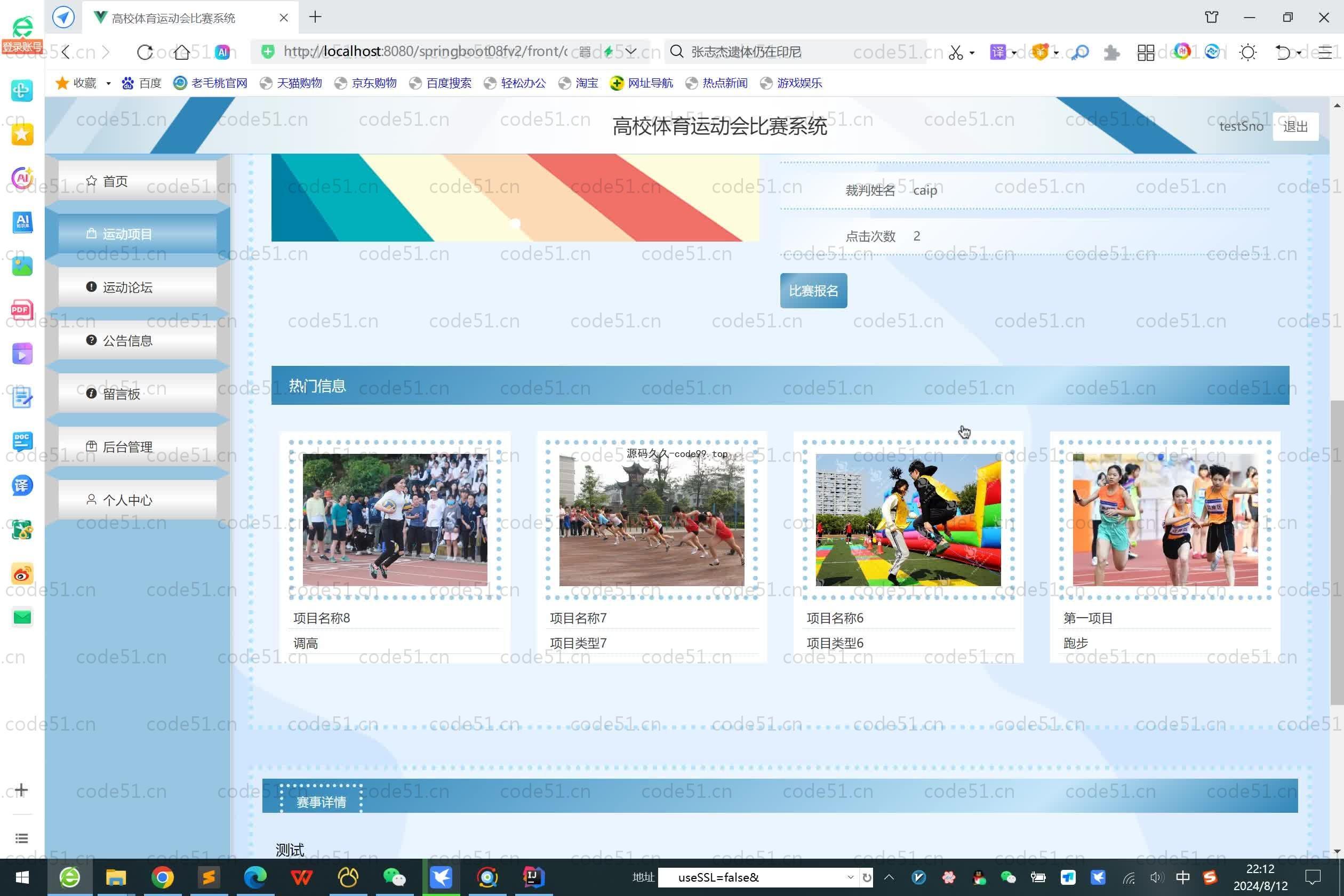Open the DOC tool in left sidebar
The image size is (1344, 896).
[22, 441]
